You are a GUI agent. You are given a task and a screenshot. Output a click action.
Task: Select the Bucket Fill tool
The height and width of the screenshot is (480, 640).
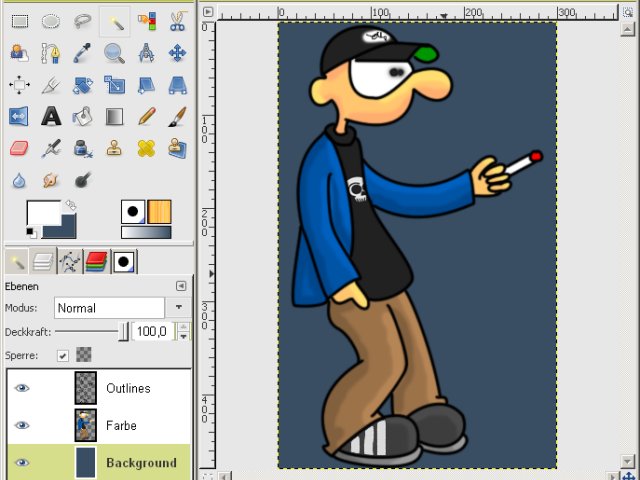point(82,116)
